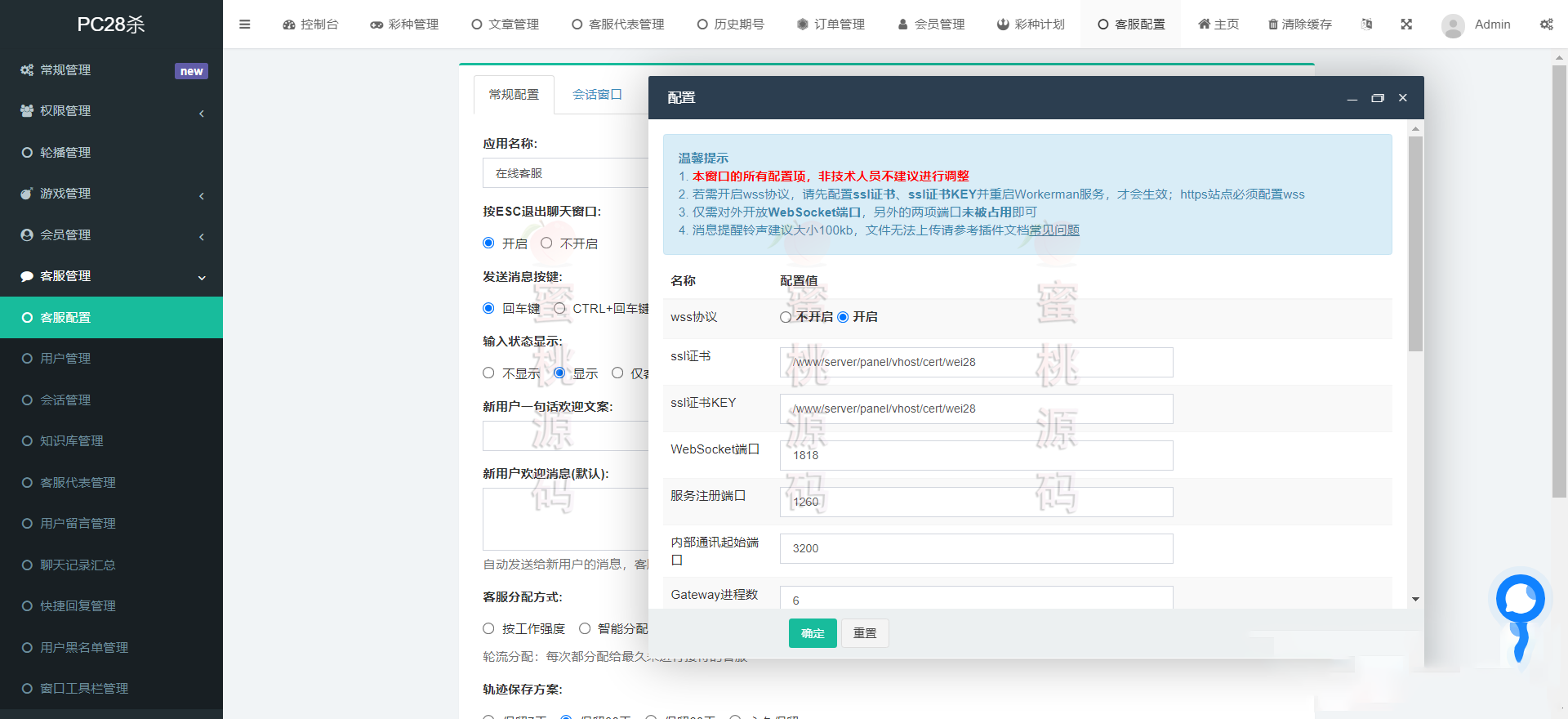1568x719 pixels.
Task: Open the language translate icon
Action: pos(1366,25)
